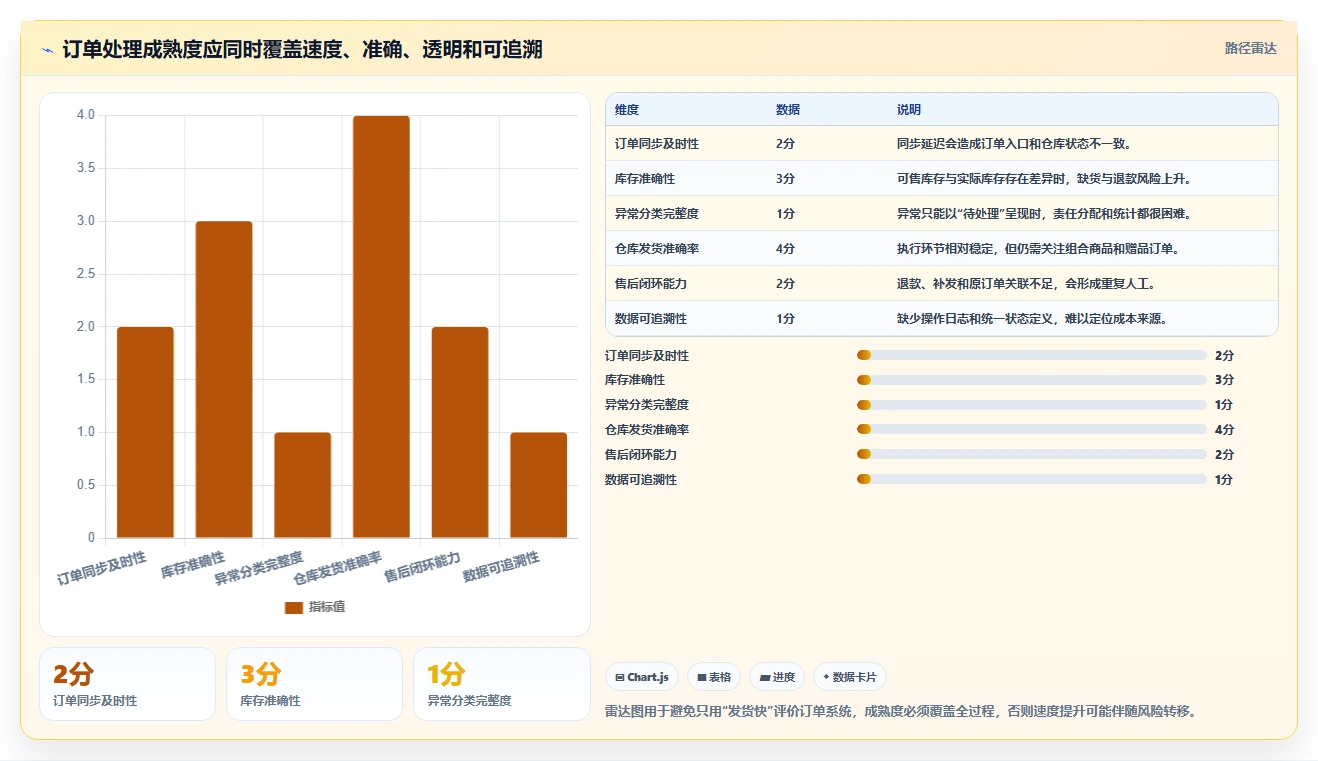1318x761 pixels.
Task: Select the 进度 tag chip
Action: tap(777, 677)
